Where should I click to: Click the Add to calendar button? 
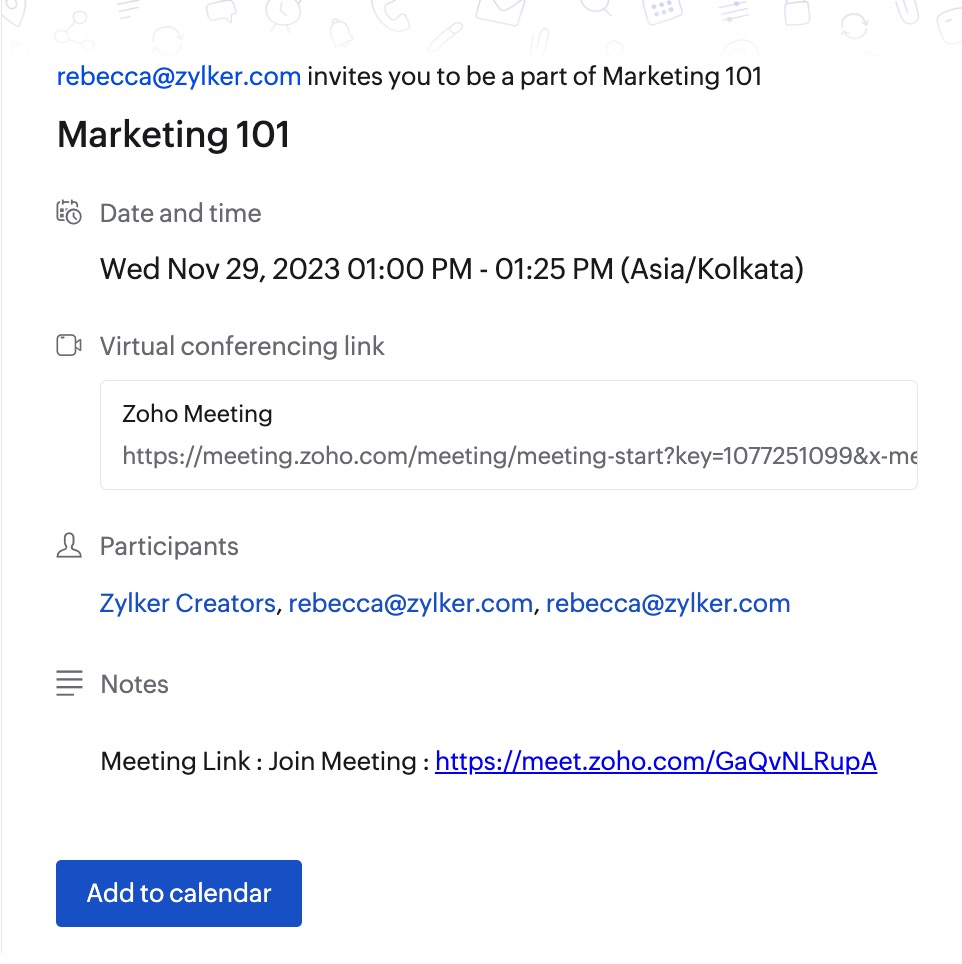click(x=179, y=893)
